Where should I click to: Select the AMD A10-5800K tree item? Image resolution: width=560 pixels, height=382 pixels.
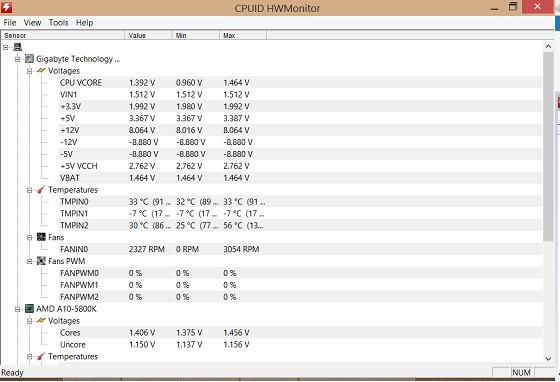[x=66, y=309]
